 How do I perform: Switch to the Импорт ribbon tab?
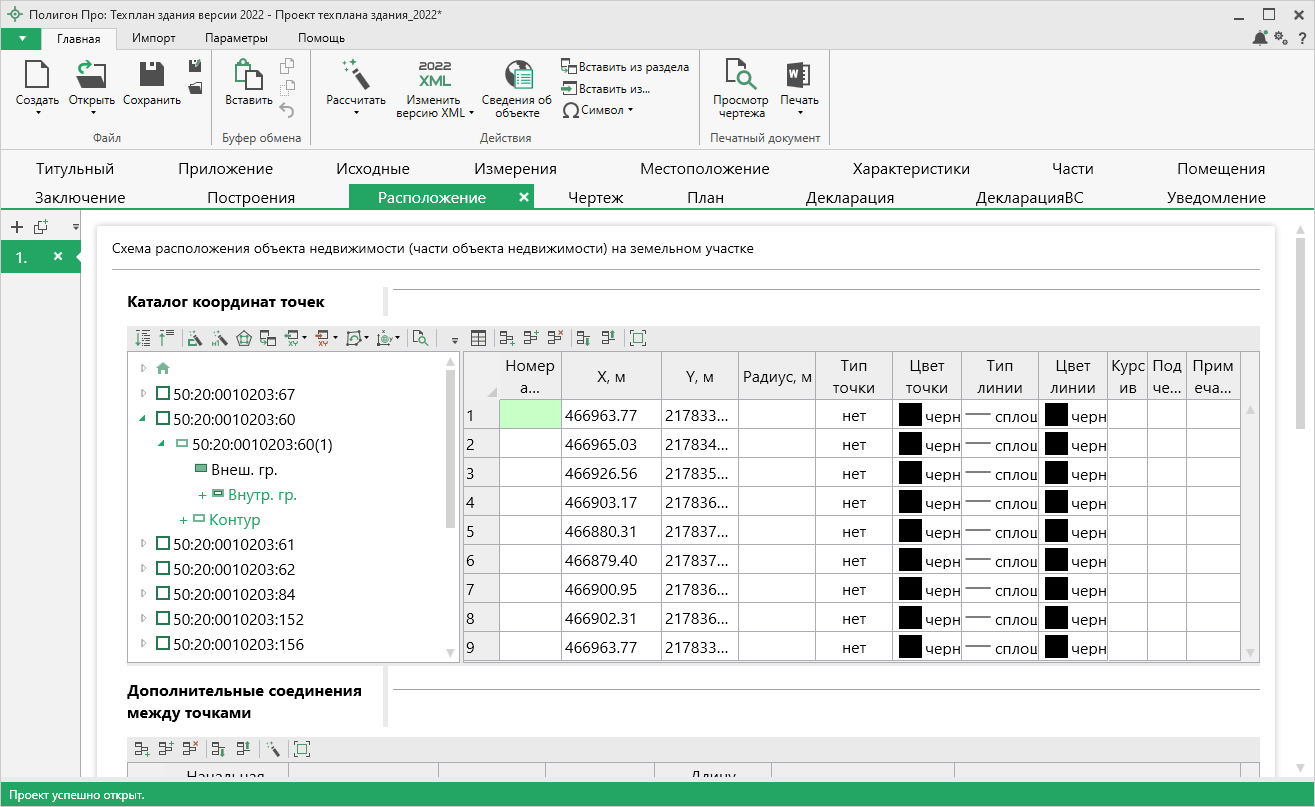153,38
